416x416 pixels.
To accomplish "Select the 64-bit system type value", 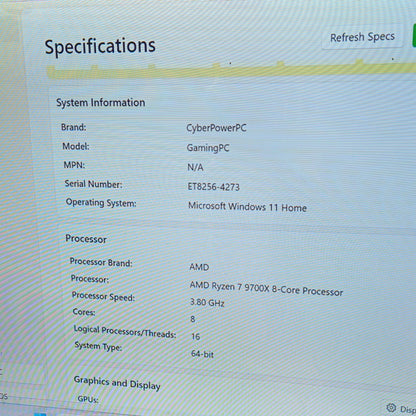I will tap(202, 354).
